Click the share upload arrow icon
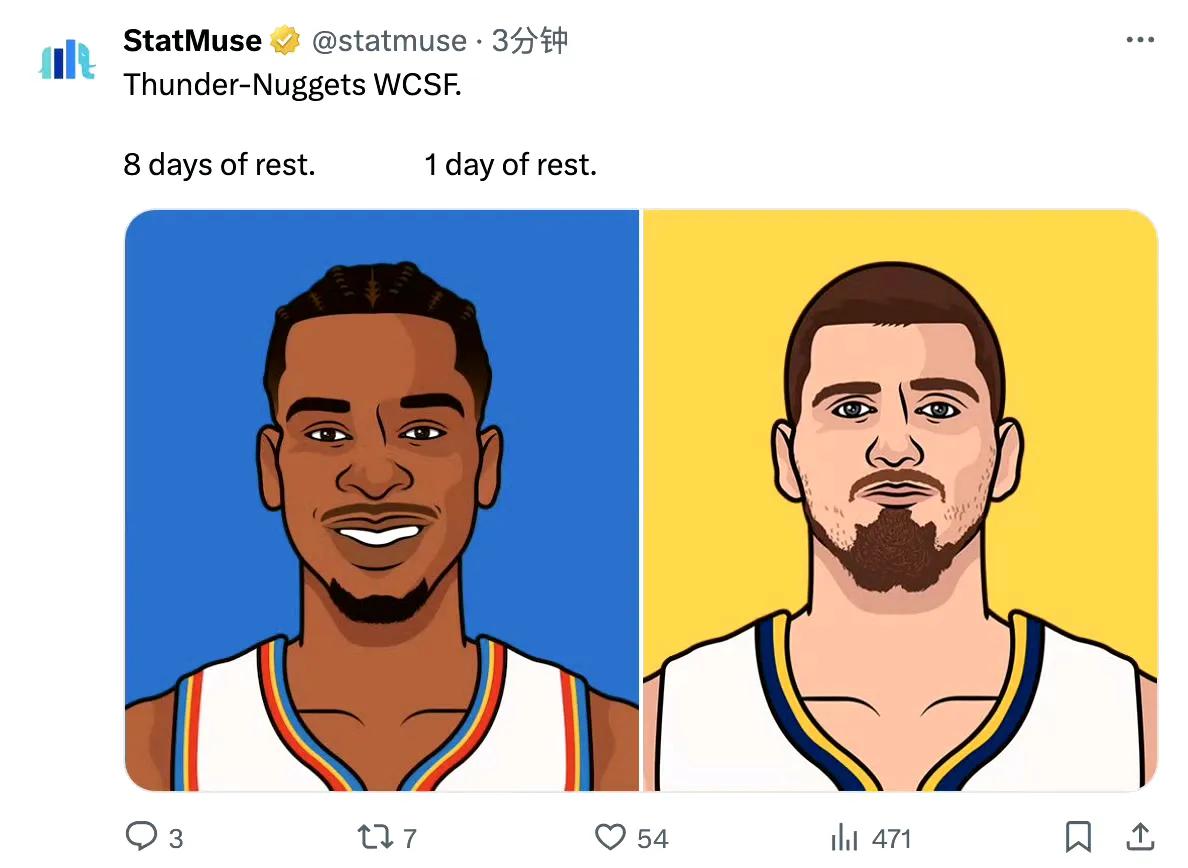The width and height of the screenshot is (1188, 868). [x=1140, y=836]
